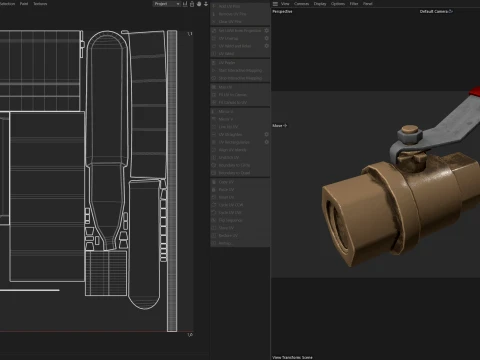Click the UV Rectangularize command
Viewport: 480px width, 360px height.
[234, 142]
